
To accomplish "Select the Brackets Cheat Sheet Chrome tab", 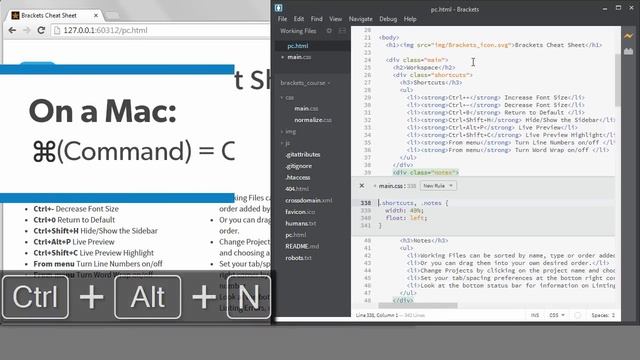I will point(55,16).
